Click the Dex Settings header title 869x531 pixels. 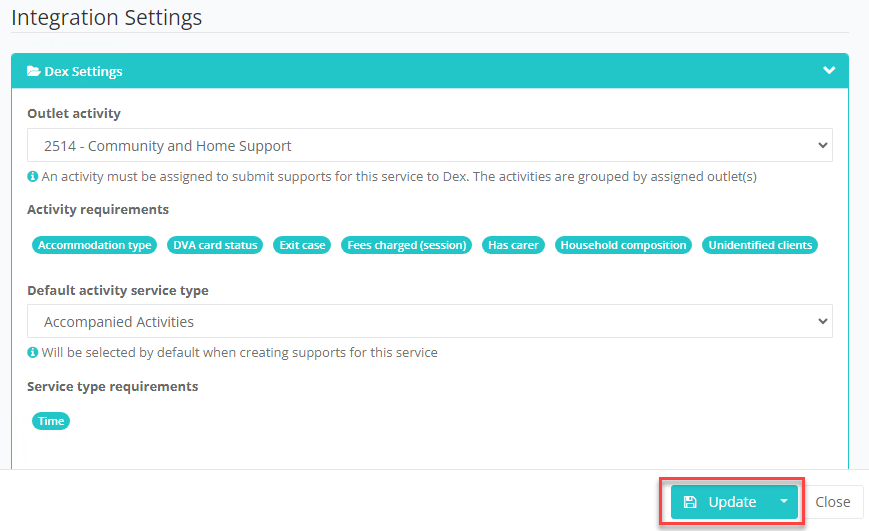(83, 72)
